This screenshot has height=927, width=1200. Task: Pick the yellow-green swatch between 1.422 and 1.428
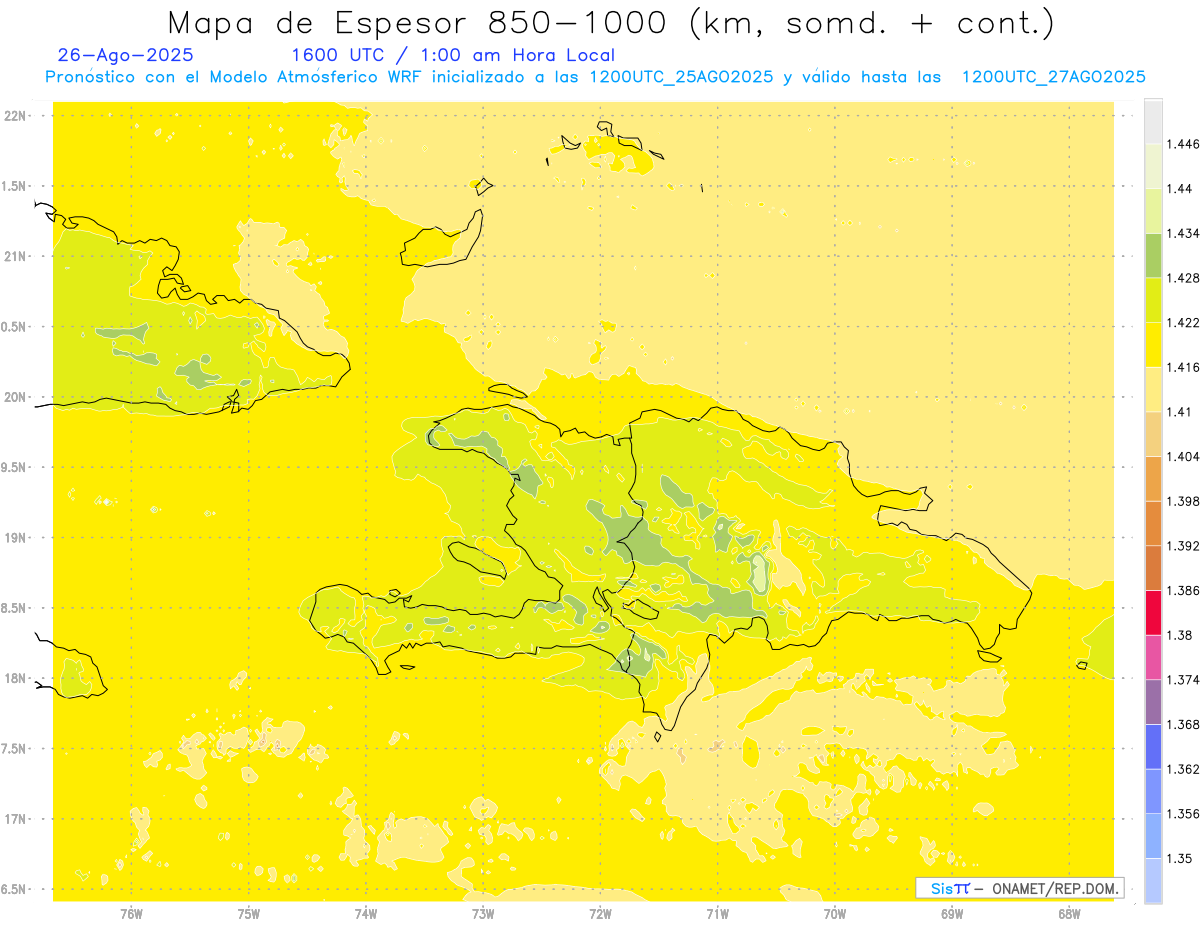(x=1153, y=300)
